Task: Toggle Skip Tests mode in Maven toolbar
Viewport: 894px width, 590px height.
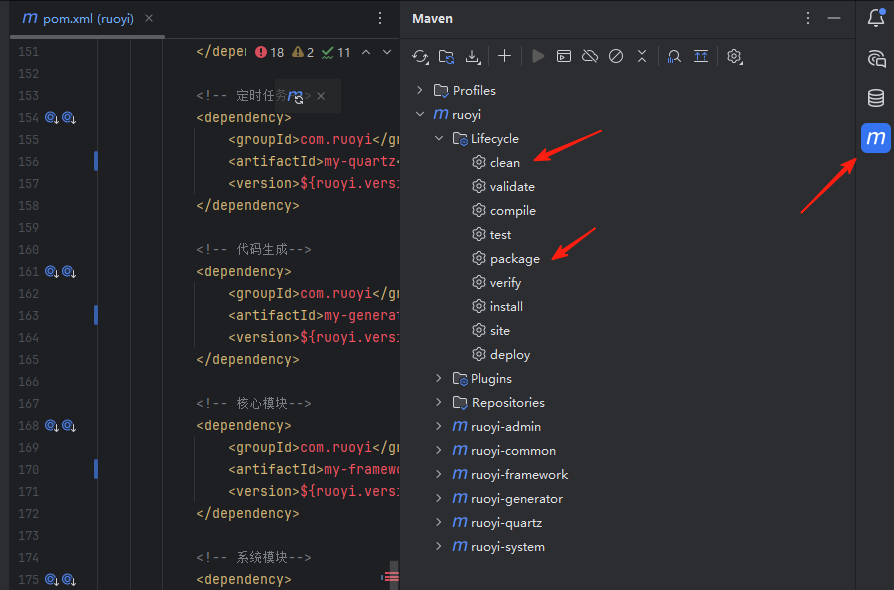Action: coord(616,57)
